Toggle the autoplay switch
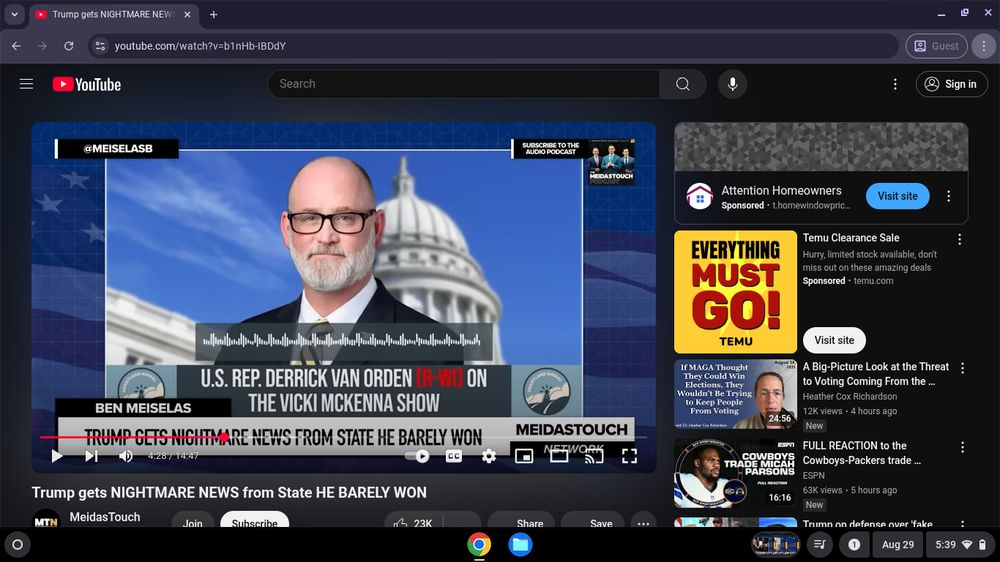The height and width of the screenshot is (562, 1000). point(418,455)
